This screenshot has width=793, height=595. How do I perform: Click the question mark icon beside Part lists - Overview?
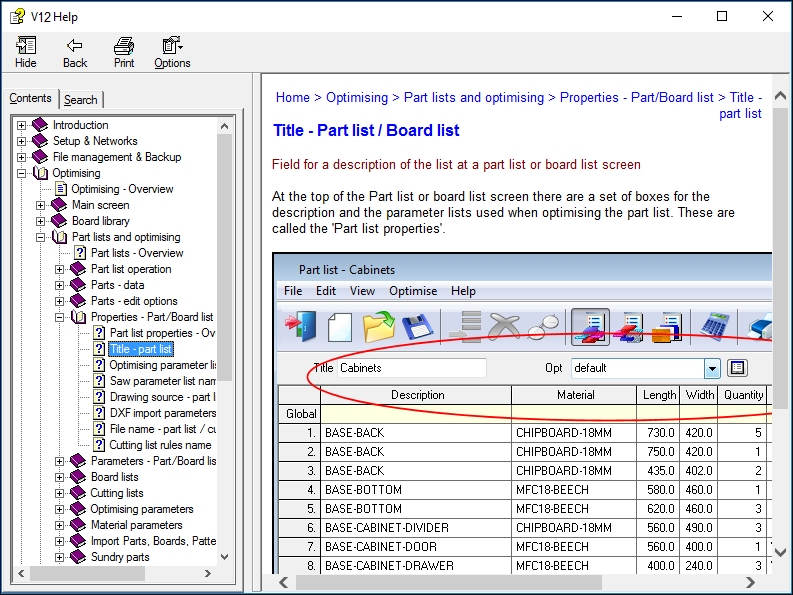click(80, 252)
